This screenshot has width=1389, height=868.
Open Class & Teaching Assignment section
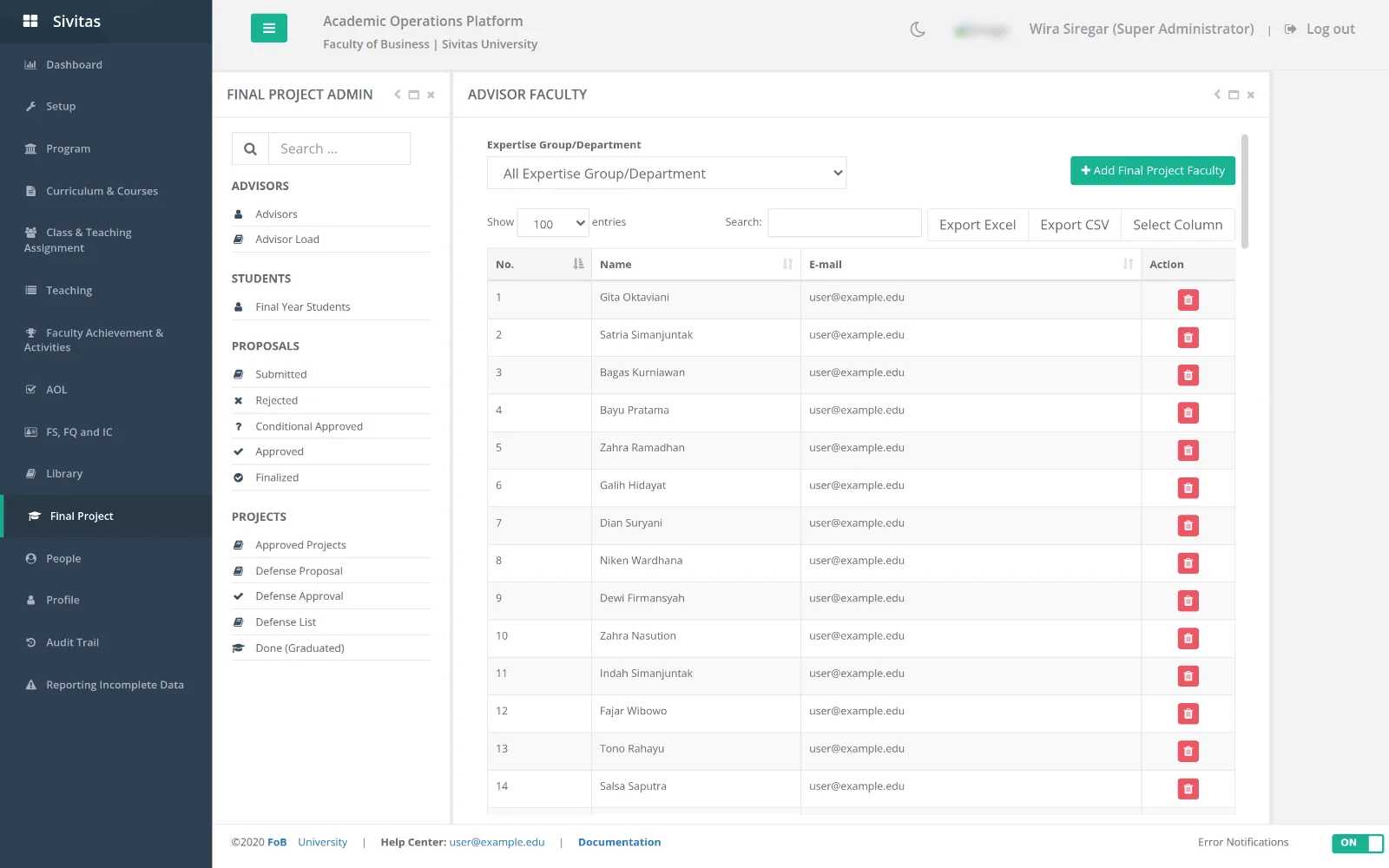[78, 240]
